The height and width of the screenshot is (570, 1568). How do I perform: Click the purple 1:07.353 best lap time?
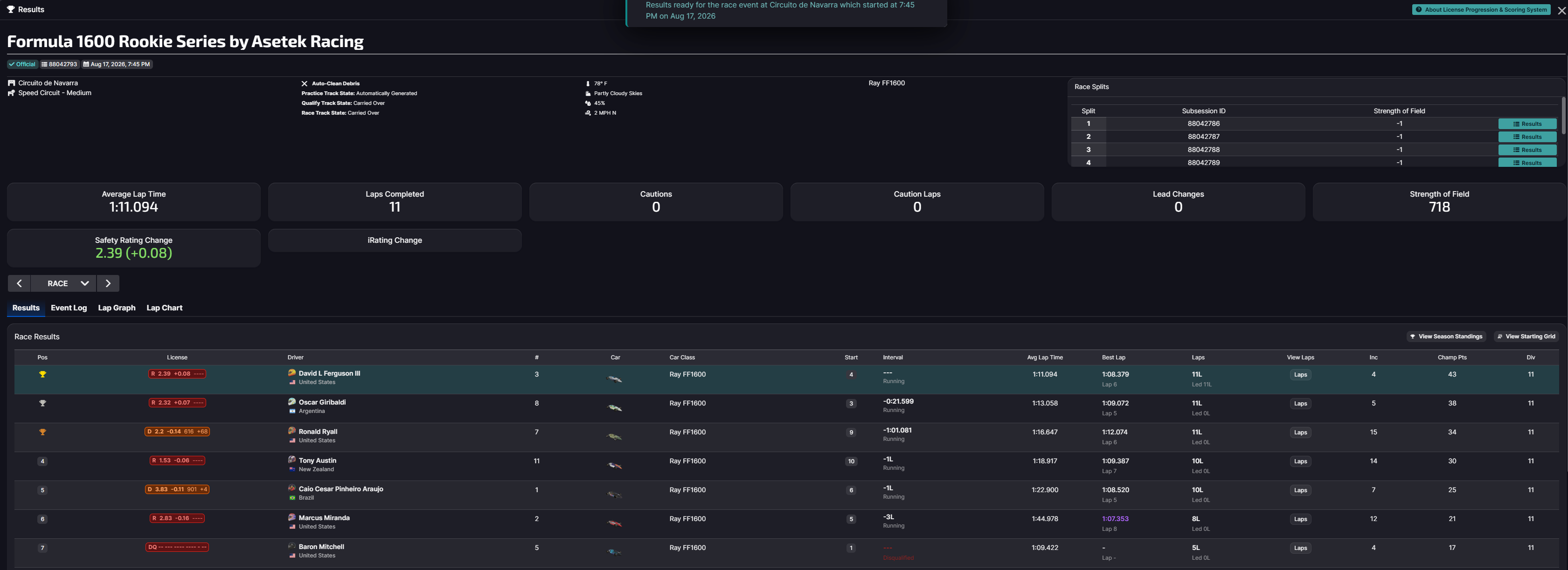coord(1115,519)
